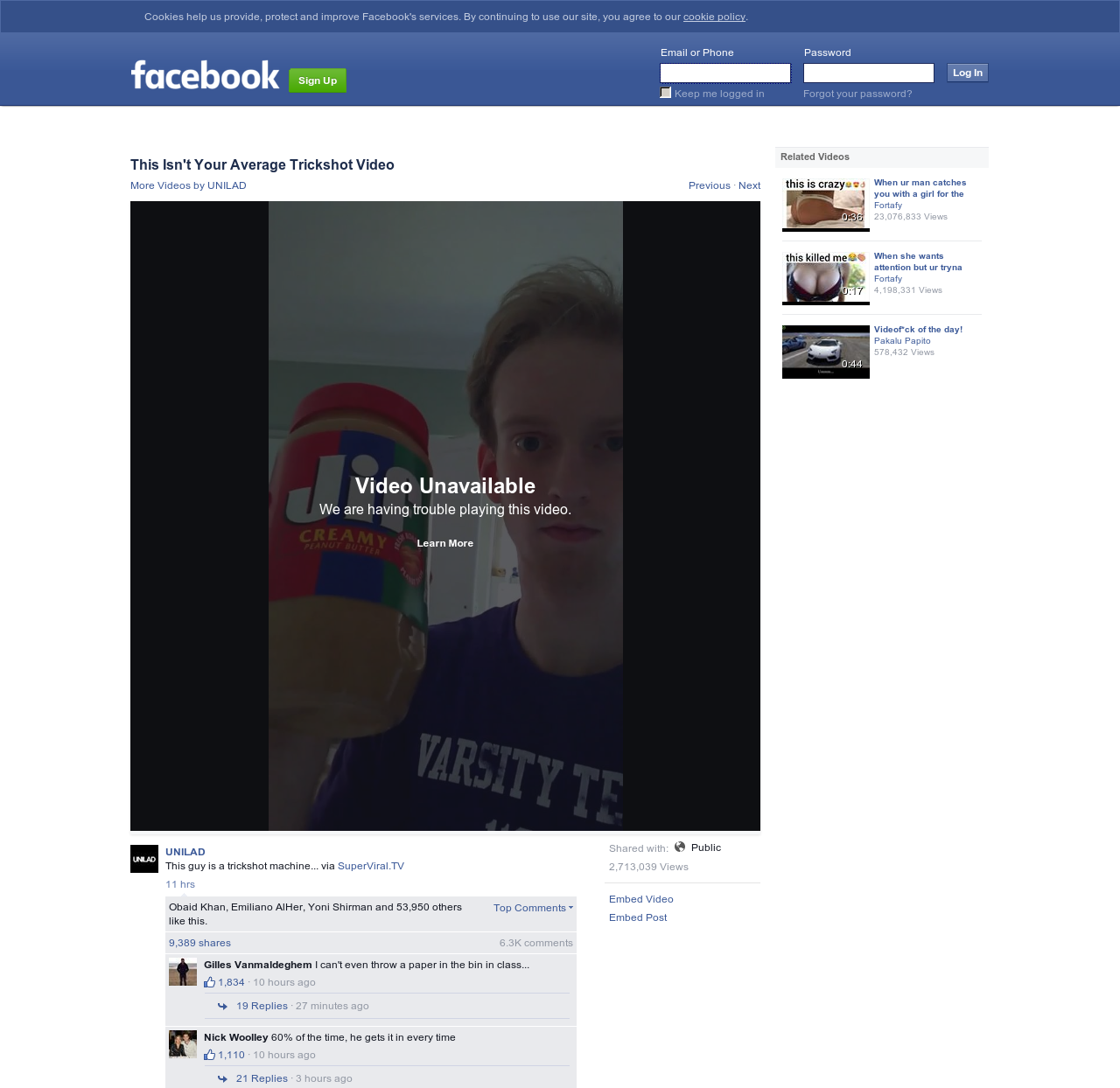Open 'When ur man catches you' video title

tap(920, 188)
